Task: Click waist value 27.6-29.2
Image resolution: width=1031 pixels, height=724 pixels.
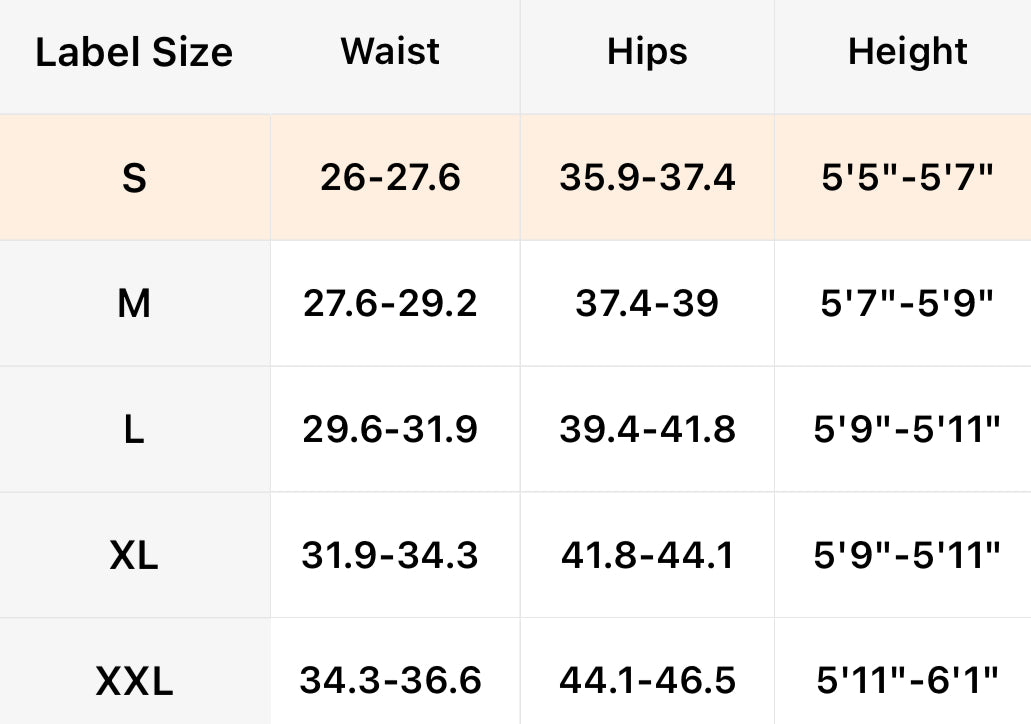Action: tap(390, 303)
